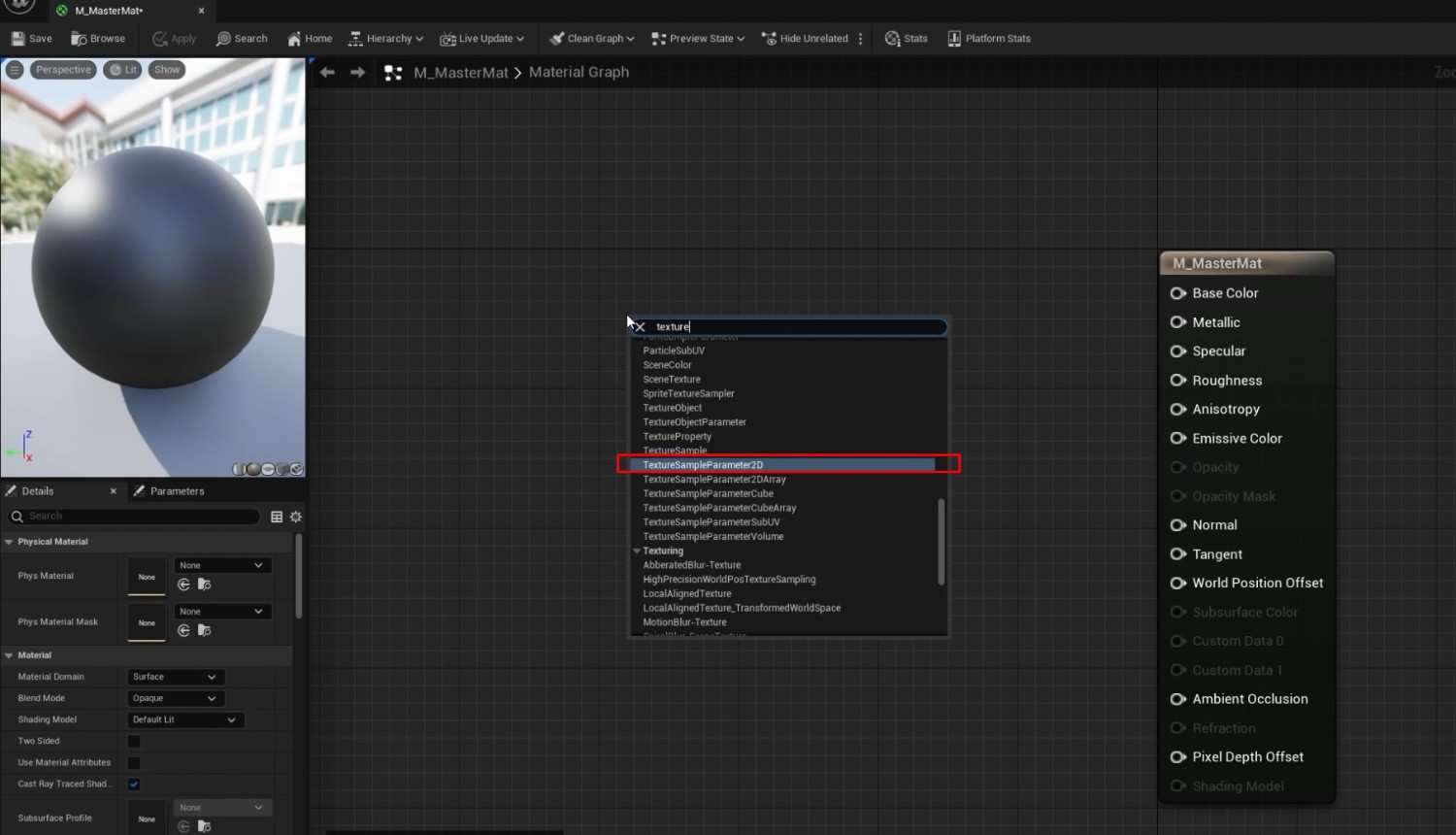Open Hide Unrelated options menu (three dots)
Viewport: 1456px width, 835px height.
(861, 39)
